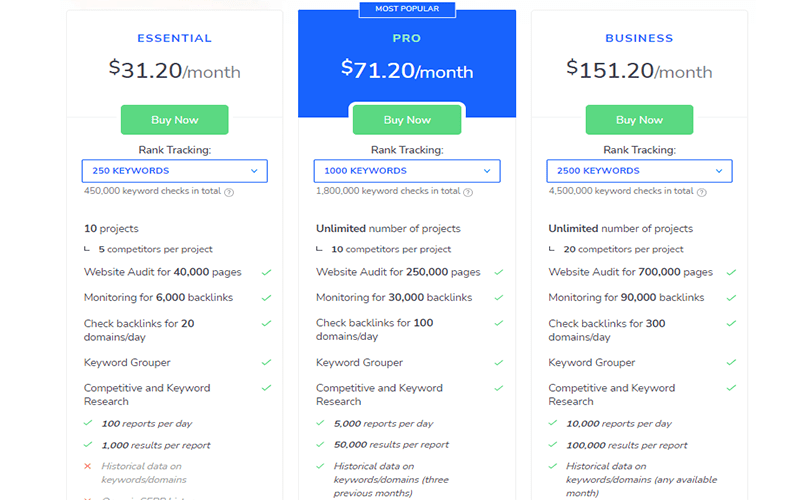The width and height of the screenshot is (800, 500).
Task: Click checkmark beside Website Audit for 700,000 pages
Action: (732, 272)
